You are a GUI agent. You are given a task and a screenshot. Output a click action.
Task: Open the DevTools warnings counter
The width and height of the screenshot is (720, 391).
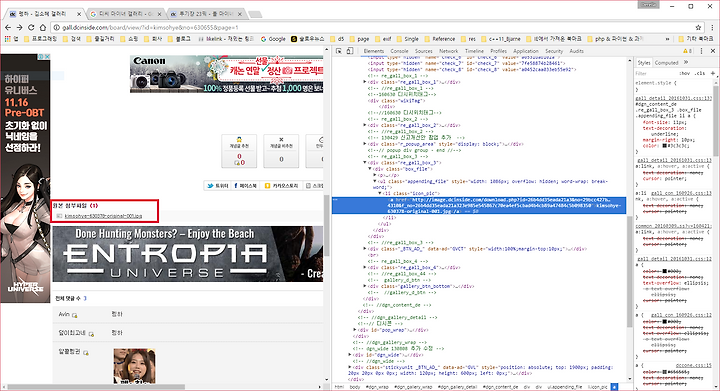[x=687, y=51]
